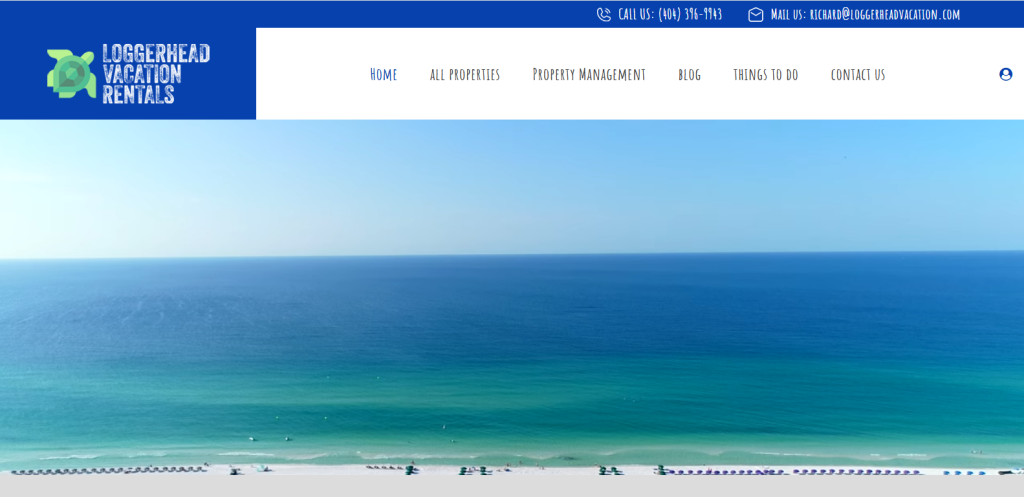
Task: Click the 'CALL US:' label
Action: [636, 14]
